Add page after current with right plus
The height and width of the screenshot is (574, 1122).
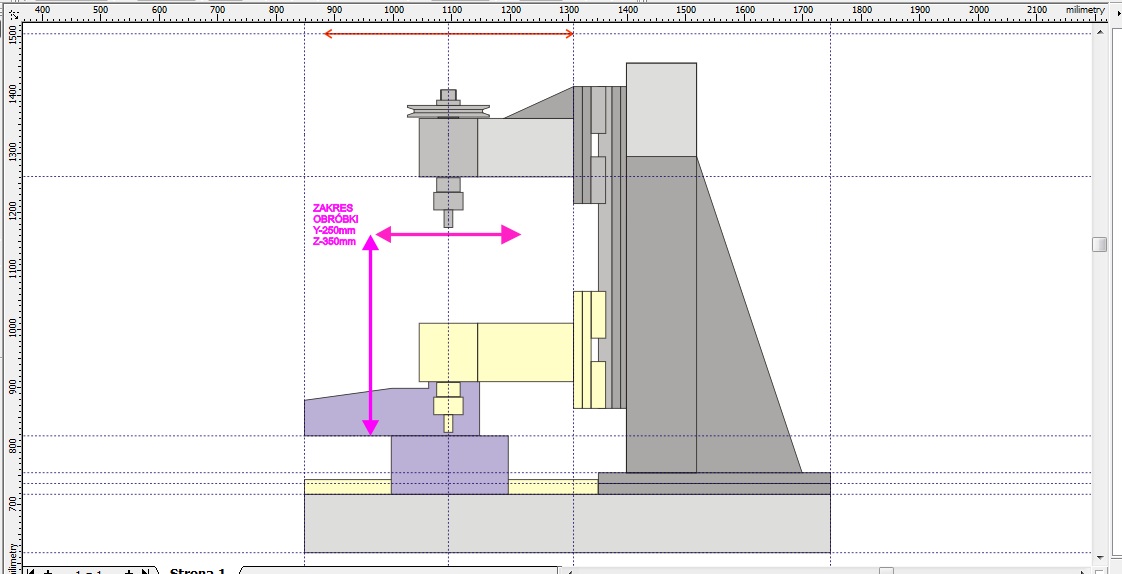pyautogui.click(x=129, y=571)
